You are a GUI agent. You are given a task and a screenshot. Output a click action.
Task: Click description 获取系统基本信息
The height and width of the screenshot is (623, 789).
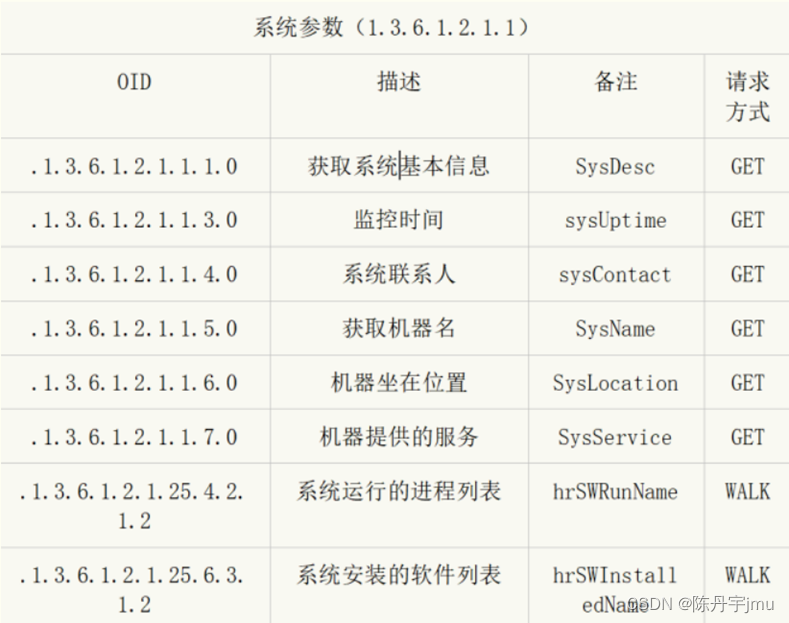click(399, 166)
